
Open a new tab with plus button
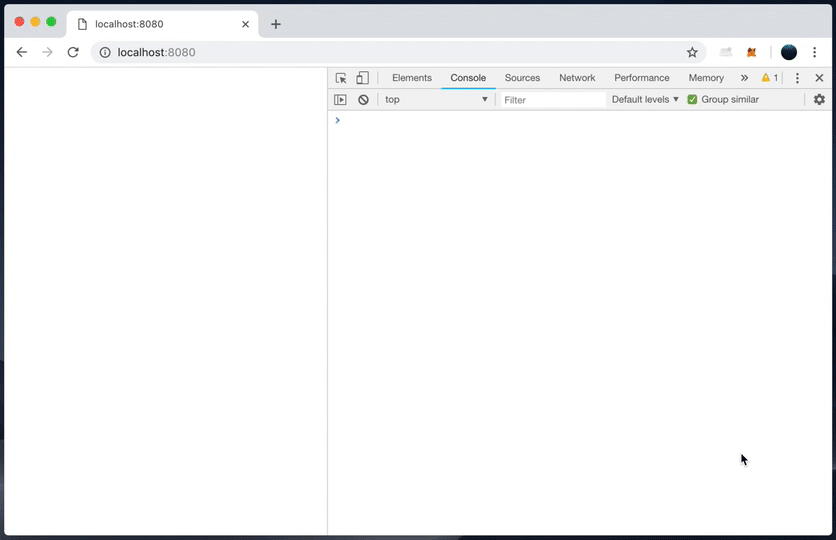[276, 24]
